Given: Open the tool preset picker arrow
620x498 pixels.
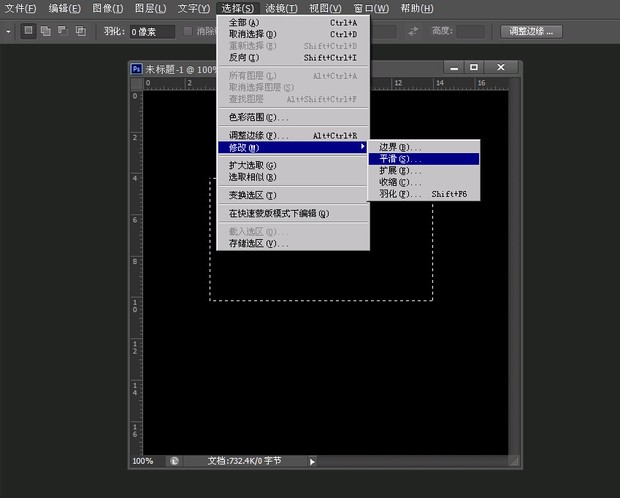Looking at the screenshot, I should [8, 31].
